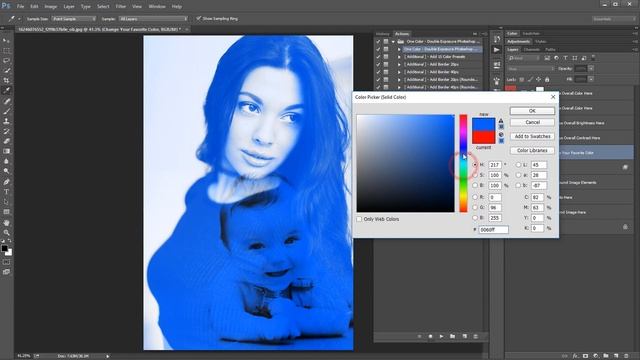Click the record button in Actions panel
This screenshot has width=640, height=360.
tap(430, 336)
